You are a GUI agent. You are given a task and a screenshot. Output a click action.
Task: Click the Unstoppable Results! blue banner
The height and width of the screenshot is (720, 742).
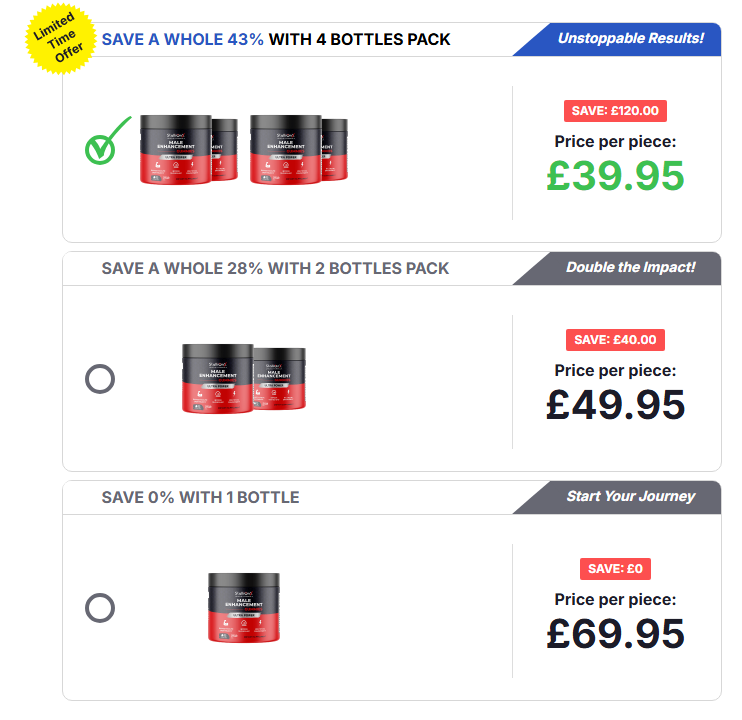(617, 39)
